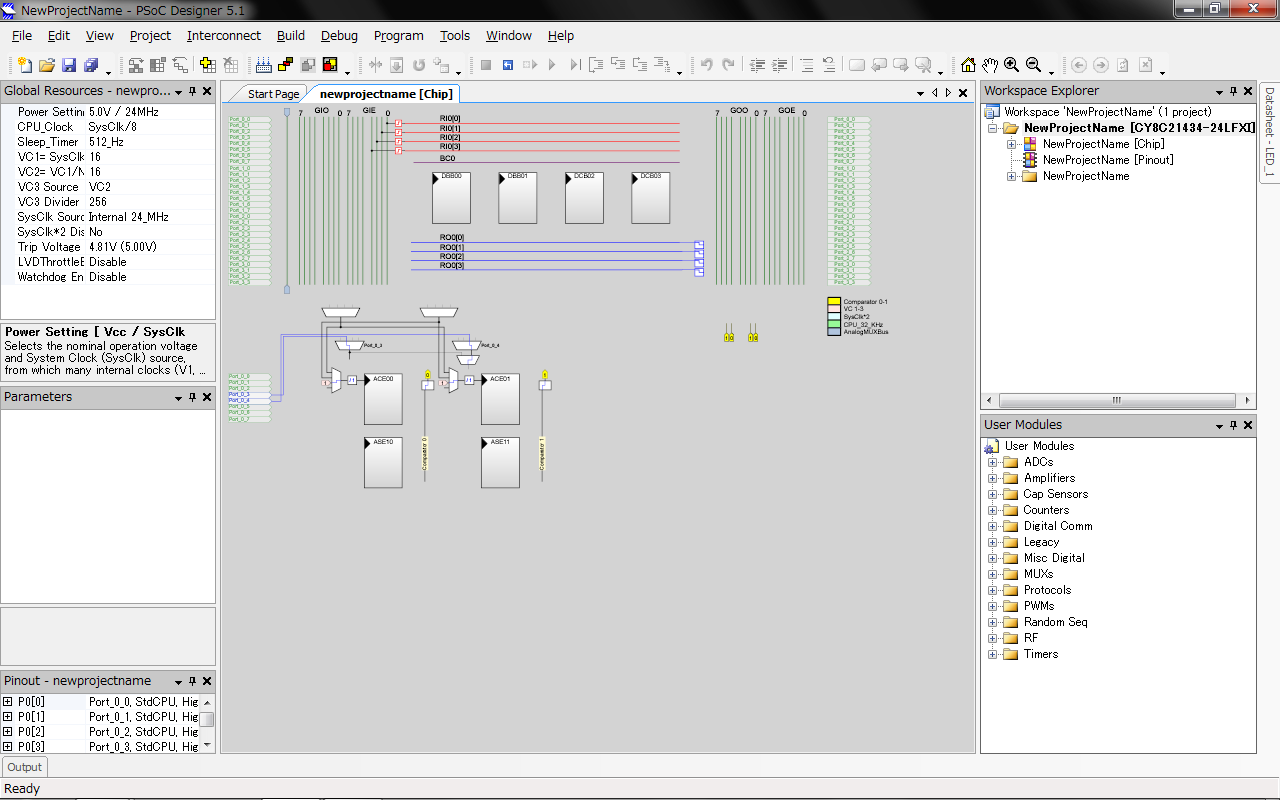1280x800 pixels.
Task: Click the Undo arrow icon
Action: coord(706,65)
